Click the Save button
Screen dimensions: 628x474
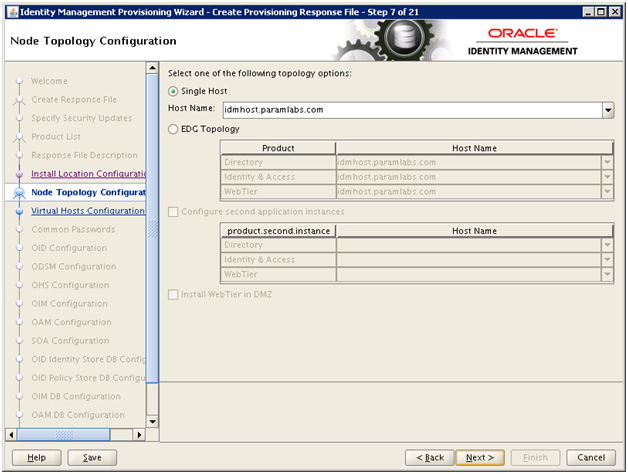92,458
